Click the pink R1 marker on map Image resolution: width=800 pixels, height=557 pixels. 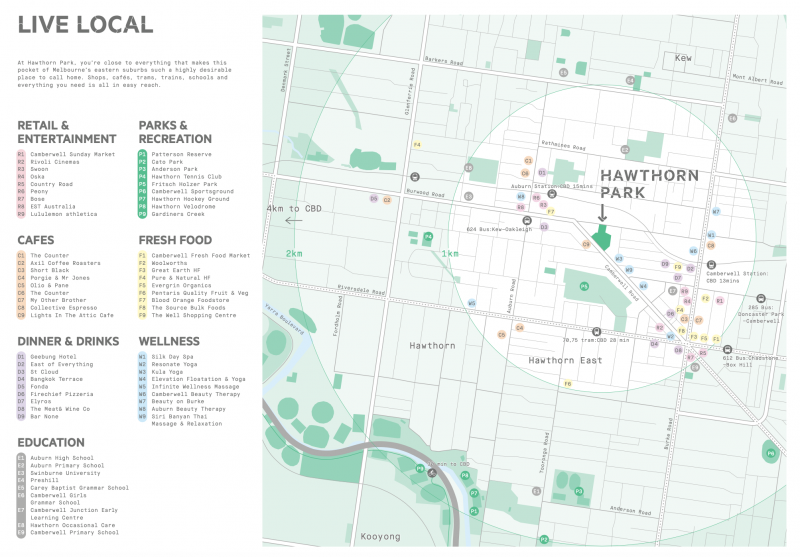pos(719,301)
